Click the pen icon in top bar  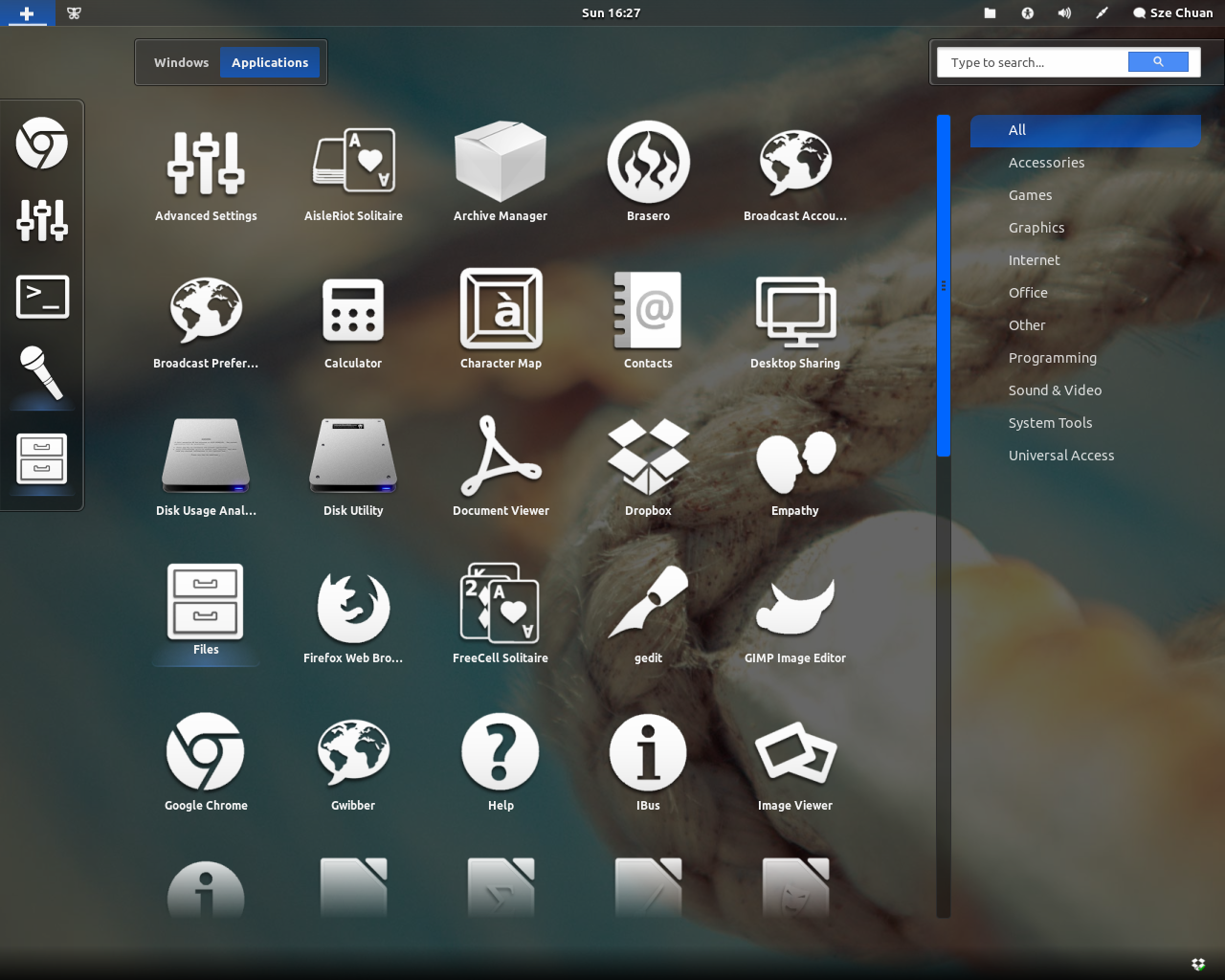tap(1102, 13)
